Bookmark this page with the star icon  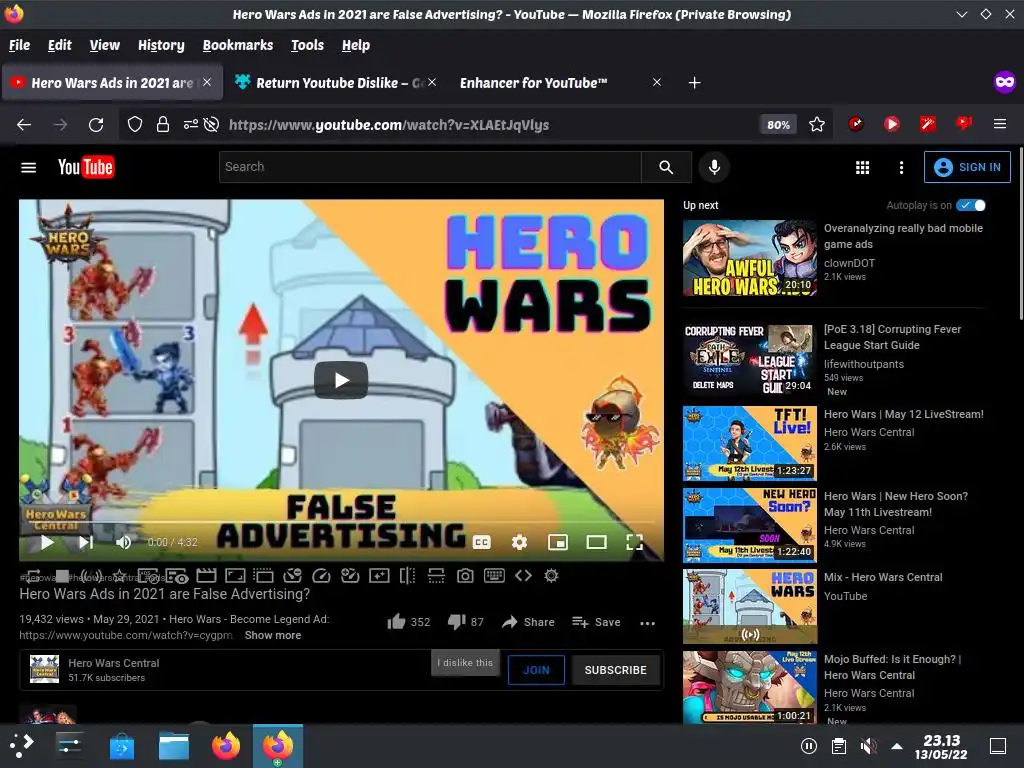coord(816,124)
